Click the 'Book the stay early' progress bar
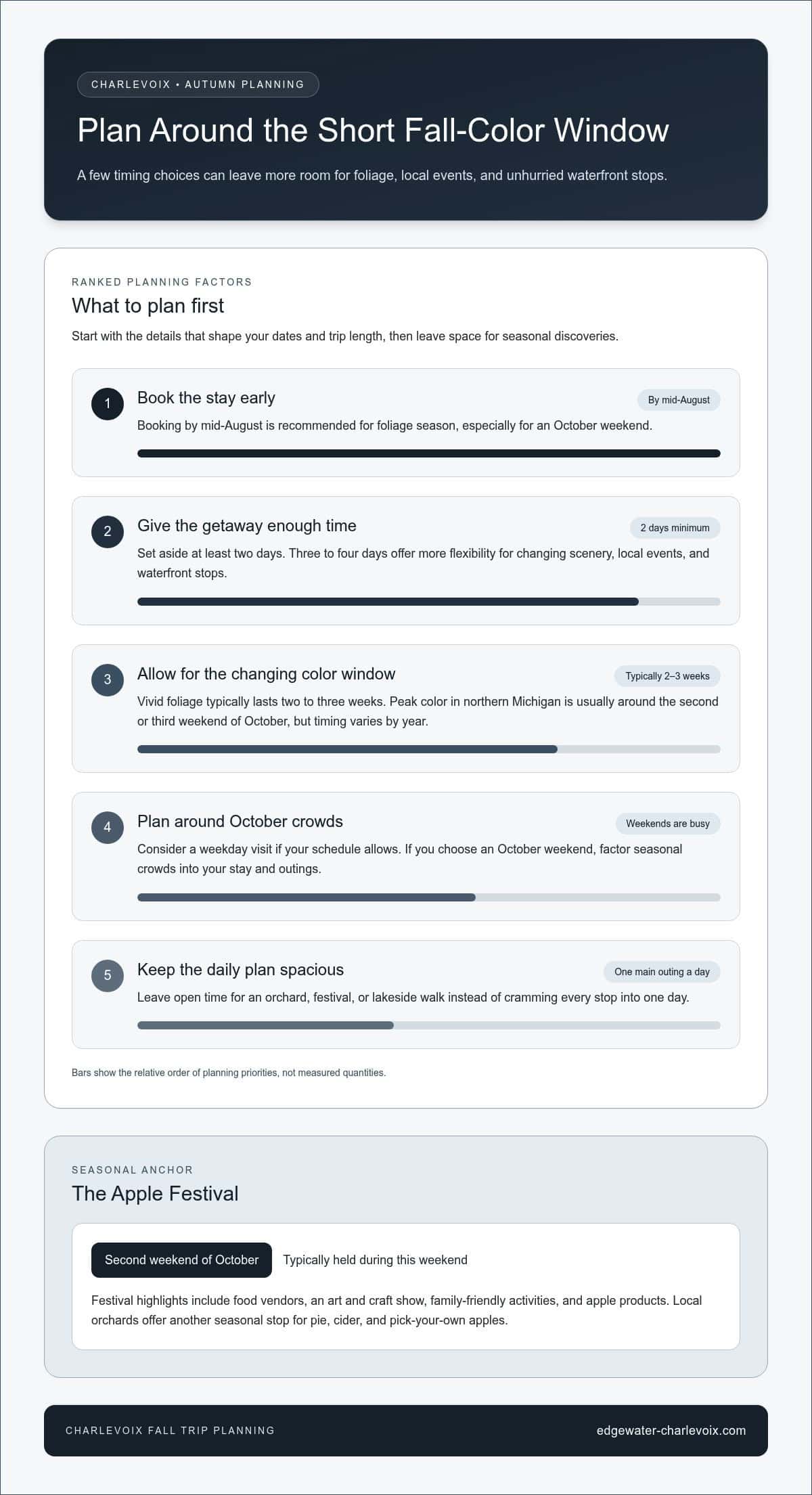 coord(429,453)
